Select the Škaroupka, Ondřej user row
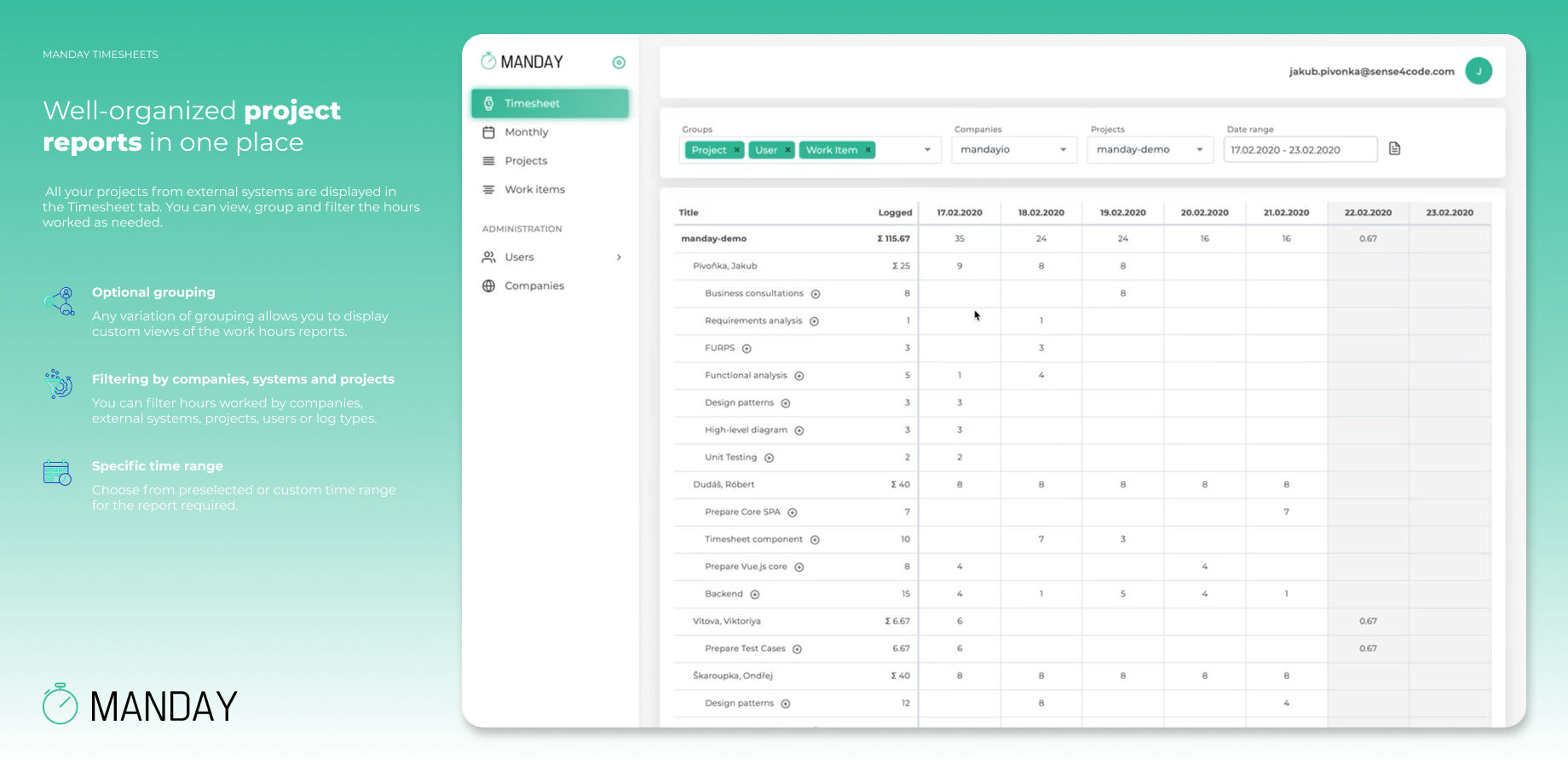Screen dimensions: 1568x767 [x=1082, y=676]
